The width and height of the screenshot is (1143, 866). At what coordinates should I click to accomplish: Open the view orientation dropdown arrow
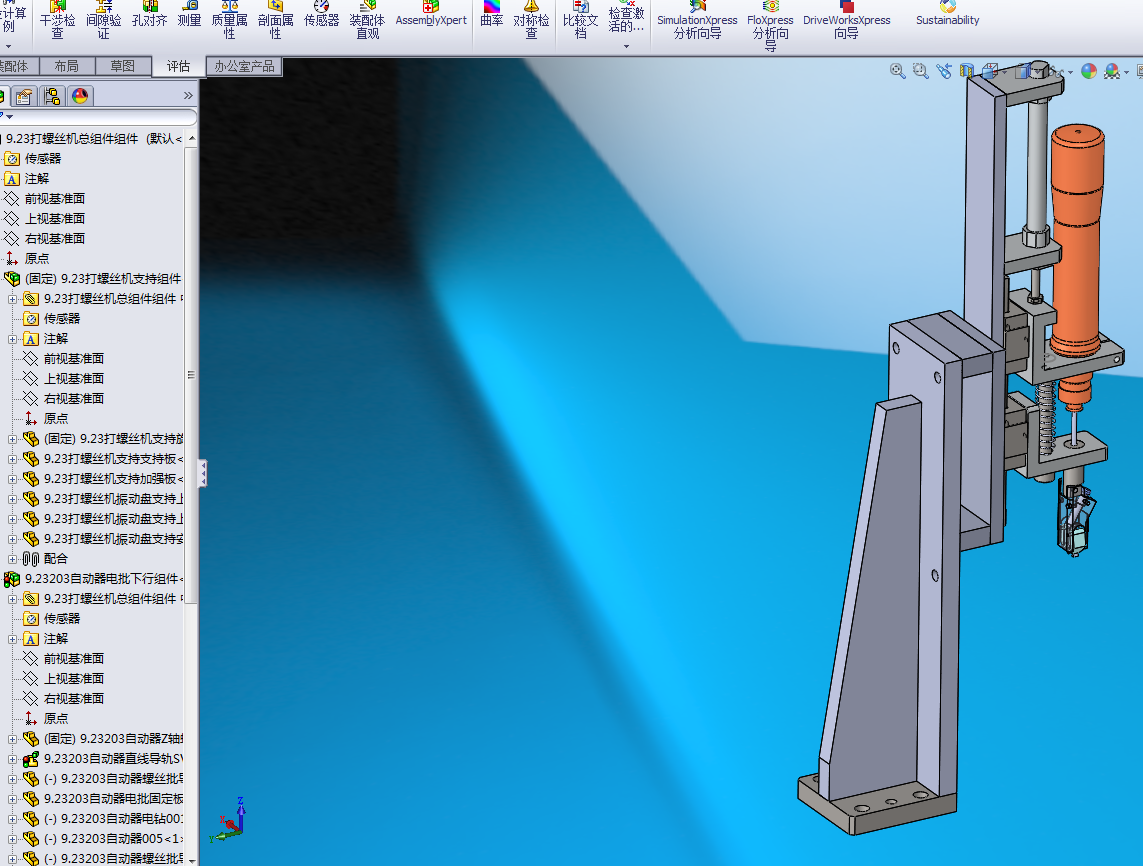coord(1002,72)
